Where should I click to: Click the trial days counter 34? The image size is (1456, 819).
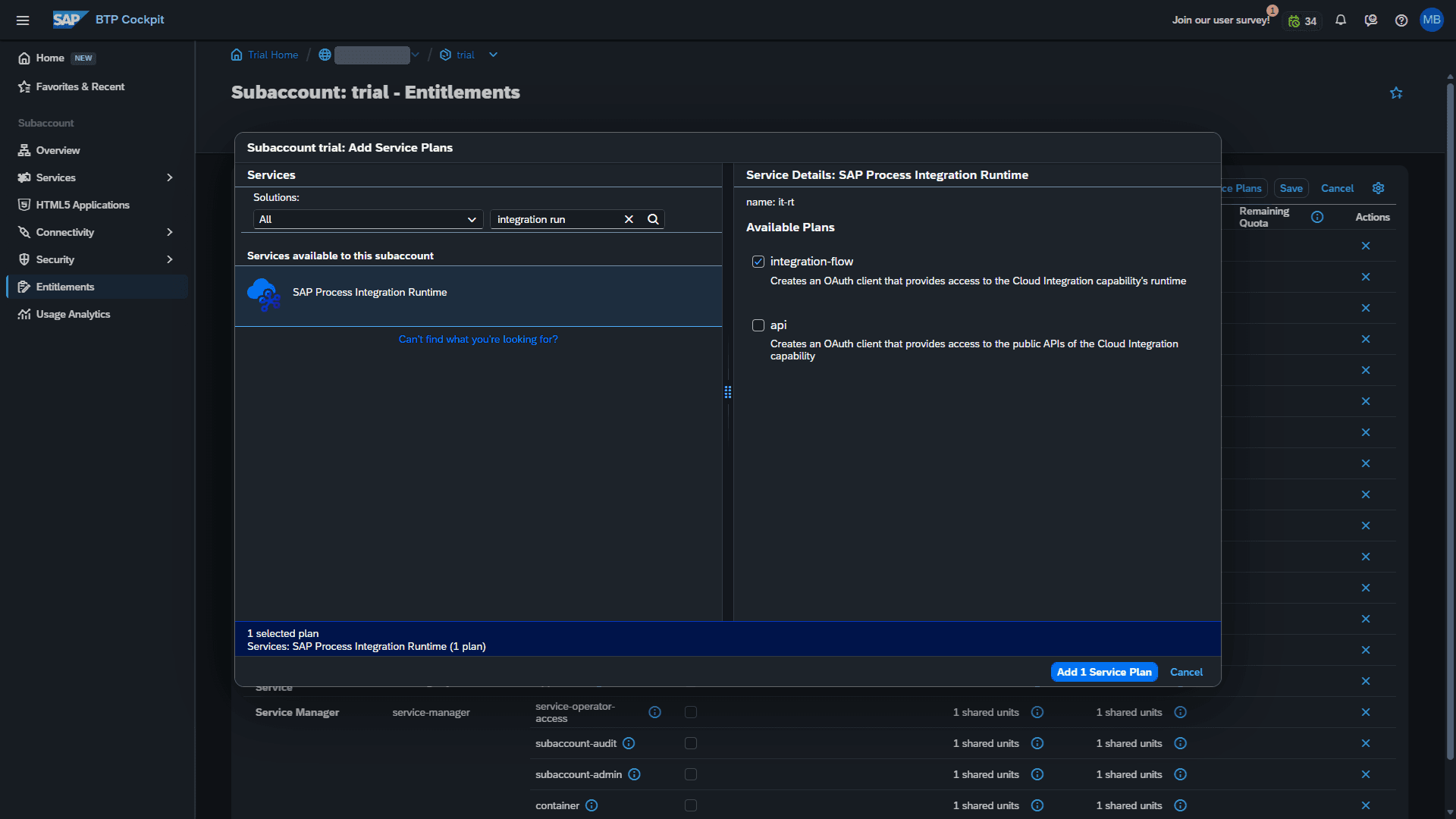1303,21
